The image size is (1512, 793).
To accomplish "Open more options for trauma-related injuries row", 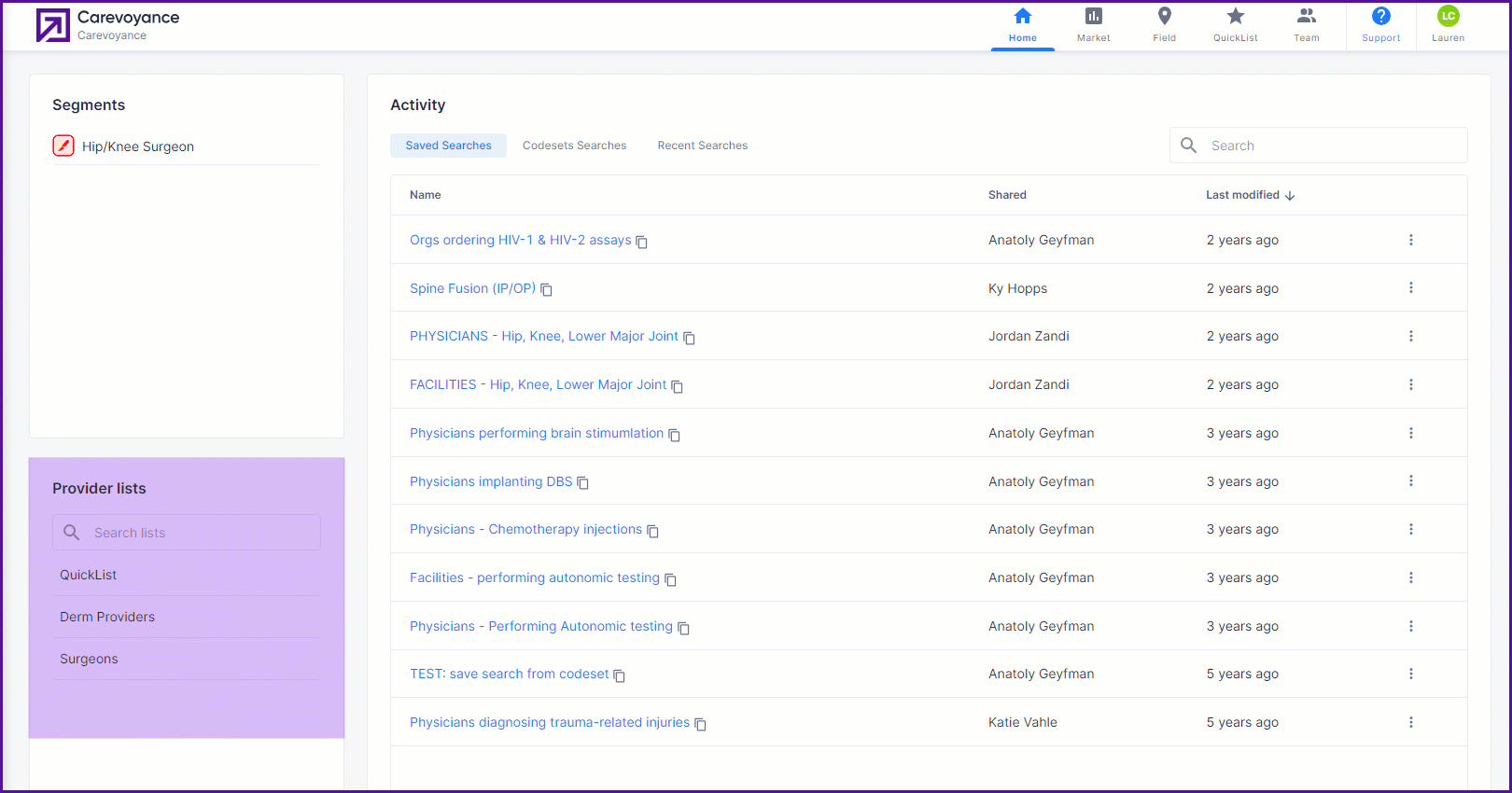I will (1411, 722).
